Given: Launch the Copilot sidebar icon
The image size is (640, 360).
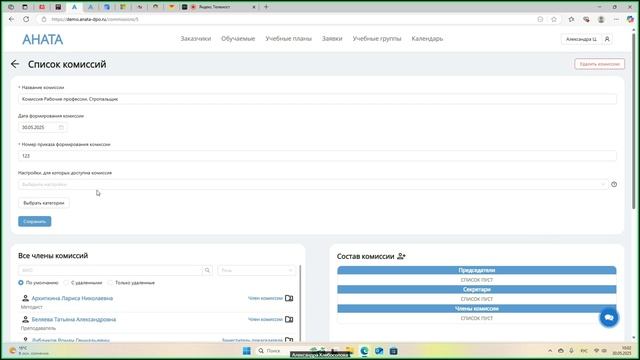Looking at the screenshot, I should coord(630,19).
